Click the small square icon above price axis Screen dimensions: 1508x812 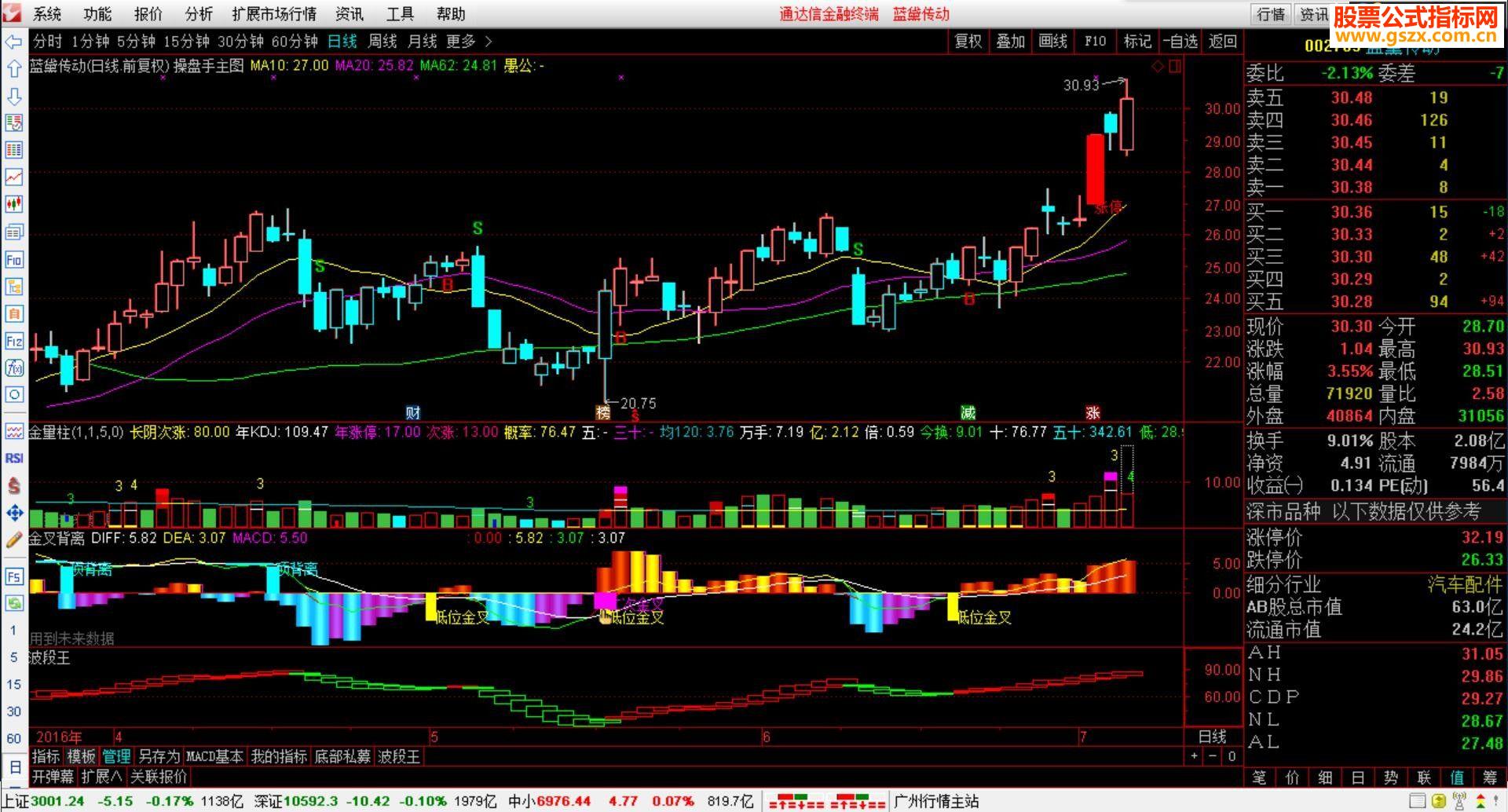click(x=1174, y=67)
